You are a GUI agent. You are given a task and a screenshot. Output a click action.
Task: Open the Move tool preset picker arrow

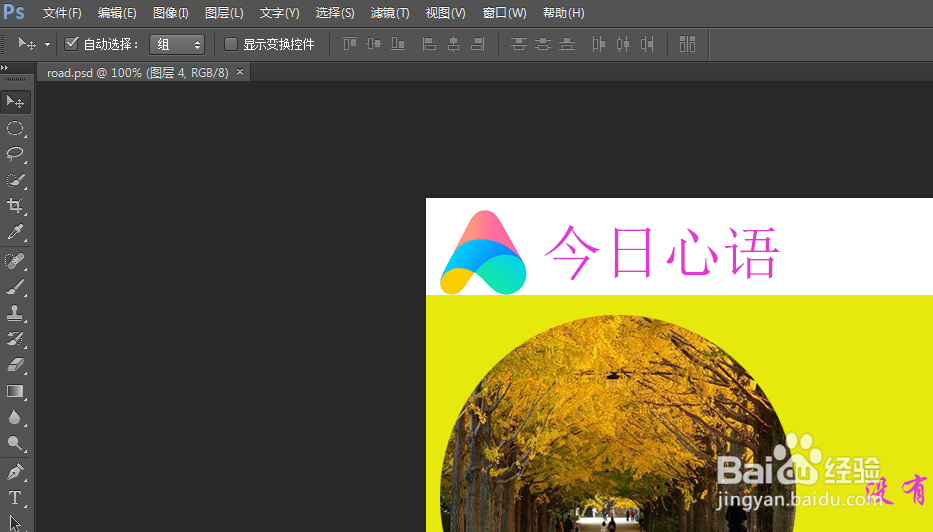(47, 45)
